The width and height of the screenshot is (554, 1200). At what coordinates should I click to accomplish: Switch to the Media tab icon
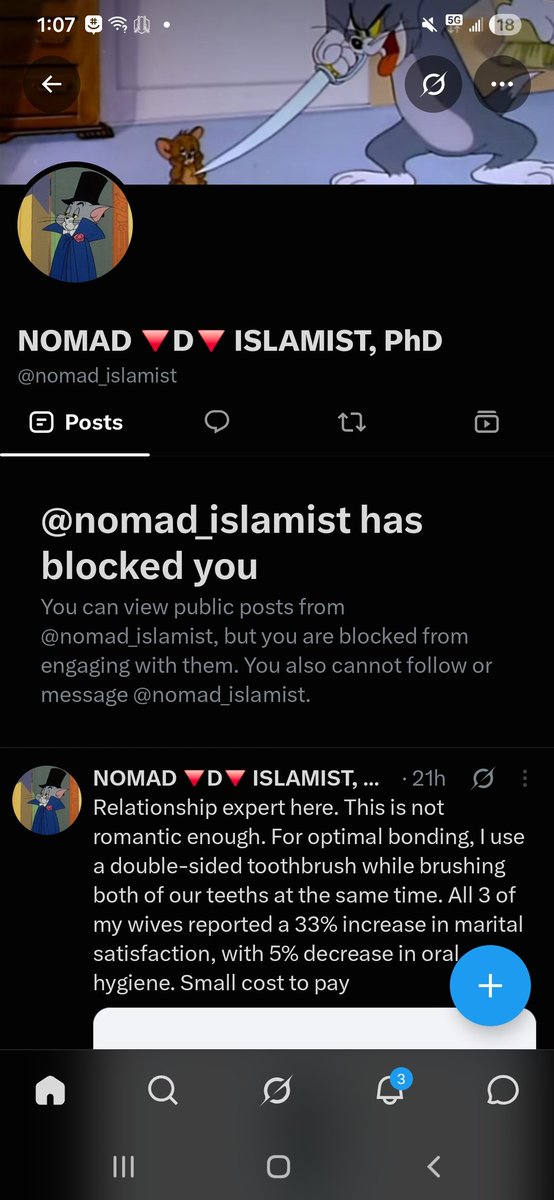486,422
